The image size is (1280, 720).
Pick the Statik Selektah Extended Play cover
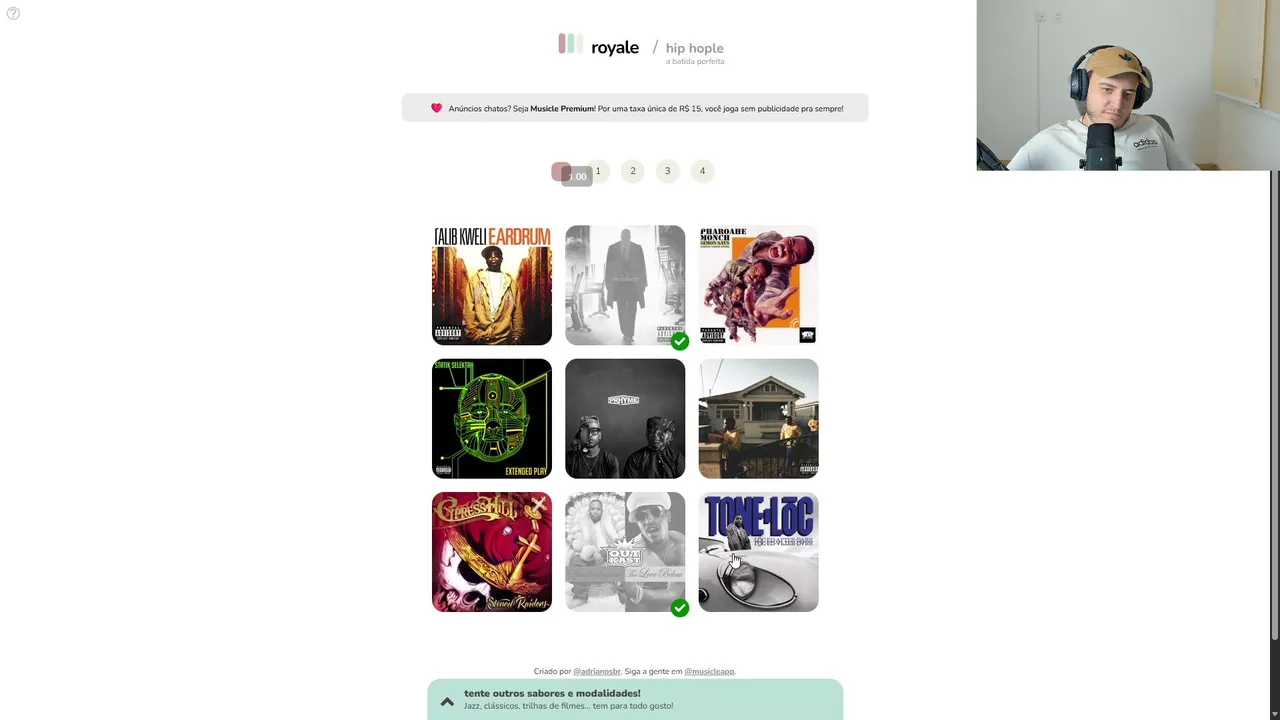point(492,419)
